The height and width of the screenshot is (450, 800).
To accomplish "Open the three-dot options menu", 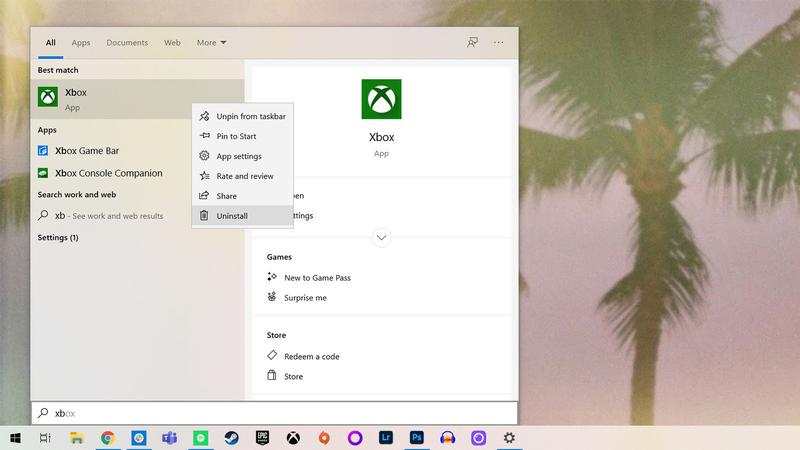I will 498,42.
